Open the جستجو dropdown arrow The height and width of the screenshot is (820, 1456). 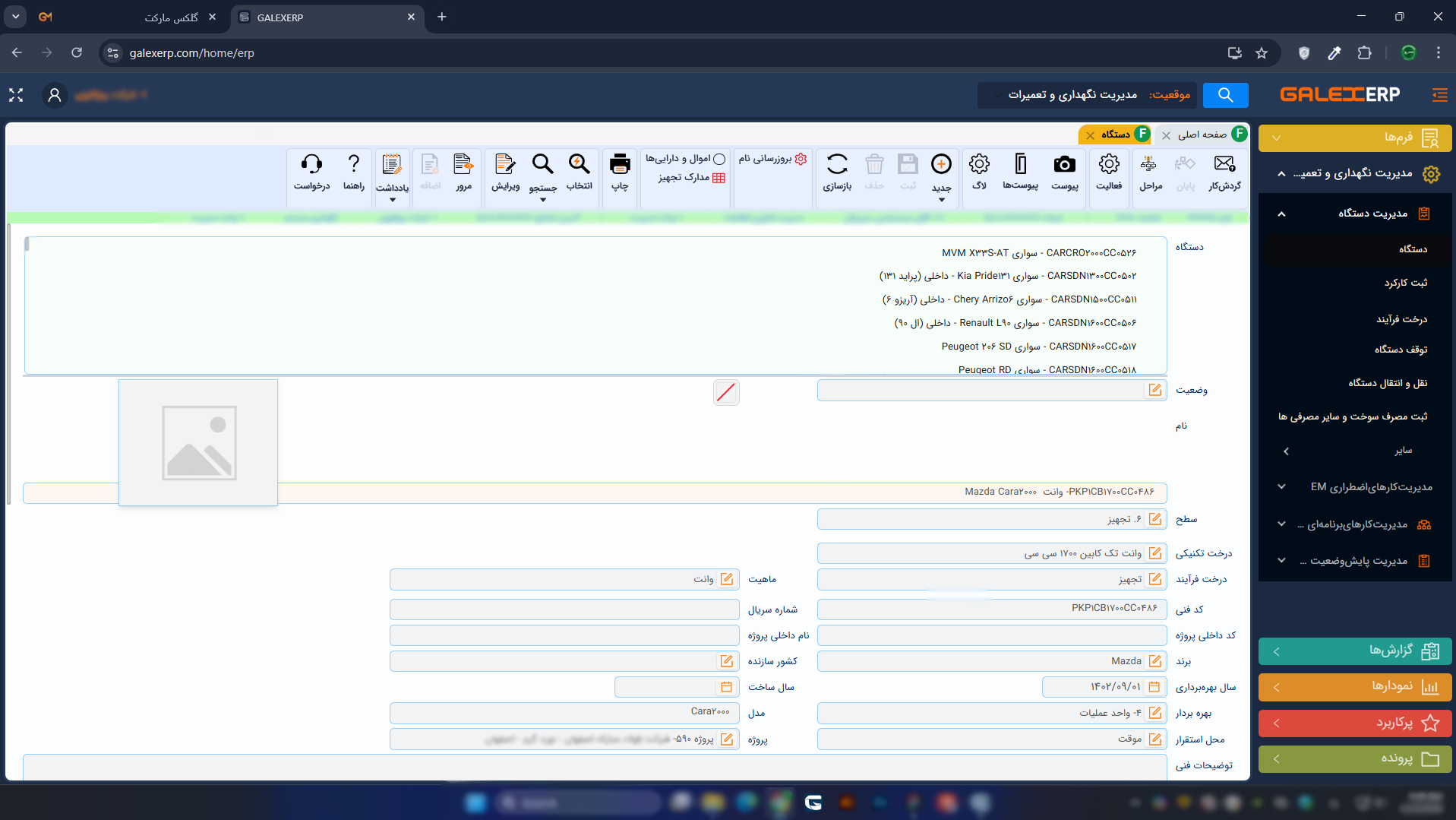[542, 200]
